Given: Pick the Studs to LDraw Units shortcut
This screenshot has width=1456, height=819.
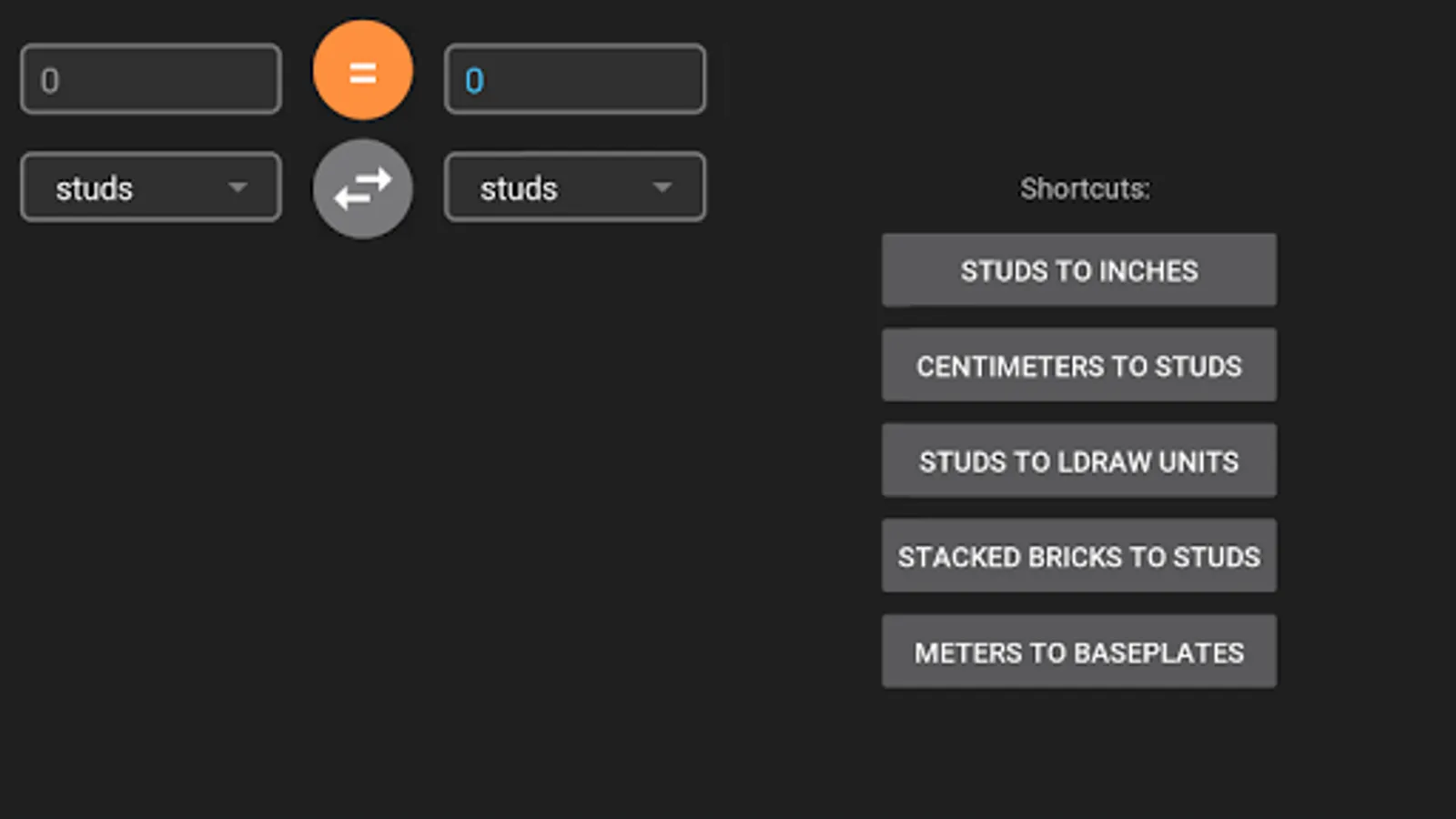Looking at the screenshot, I should pos(1078,461).
